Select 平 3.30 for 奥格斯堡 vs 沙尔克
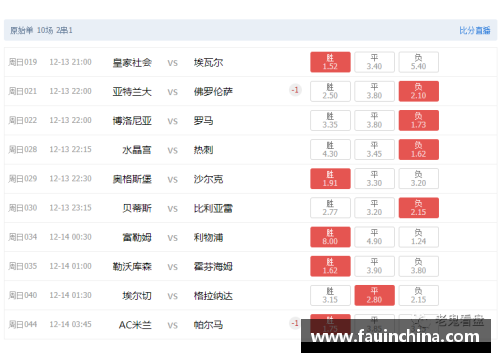Screen dimensions: 500x362 tap(374, 179)
